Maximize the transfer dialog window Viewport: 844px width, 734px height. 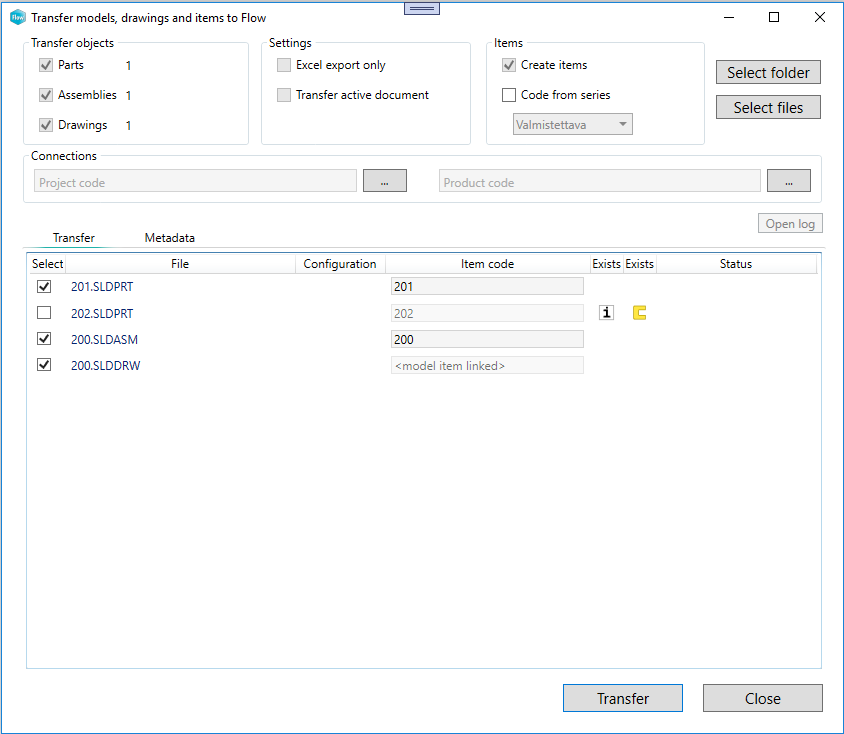click(774, 18)
